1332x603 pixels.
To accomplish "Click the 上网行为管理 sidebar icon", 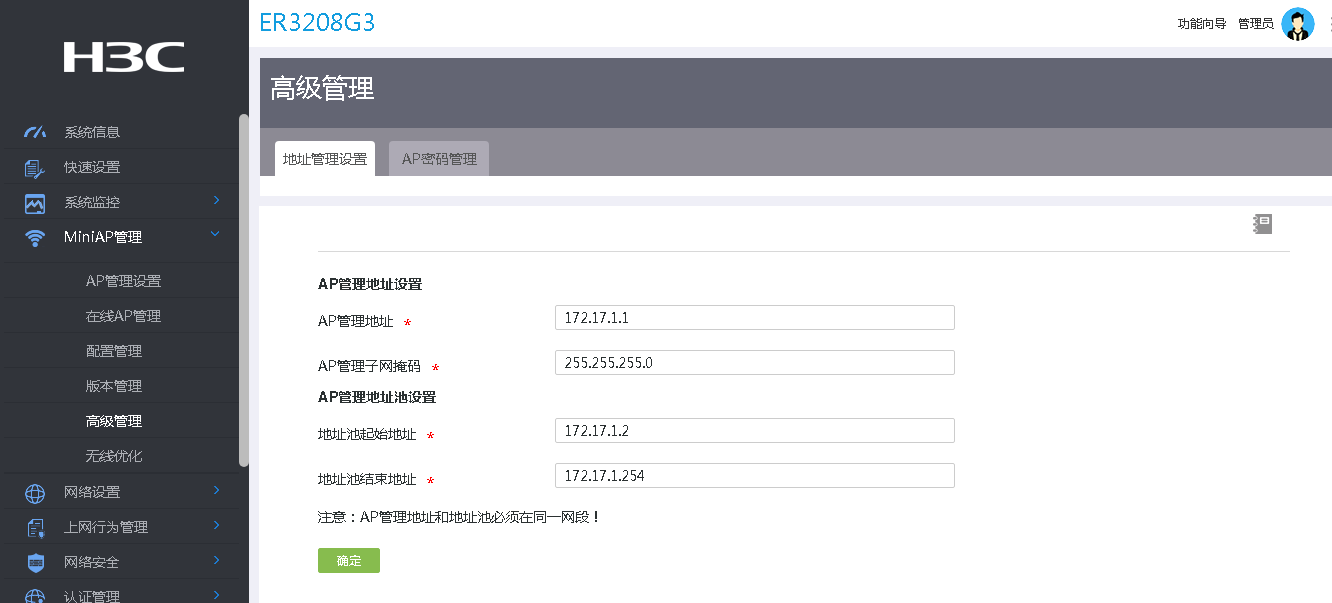I will click(35, 528).
